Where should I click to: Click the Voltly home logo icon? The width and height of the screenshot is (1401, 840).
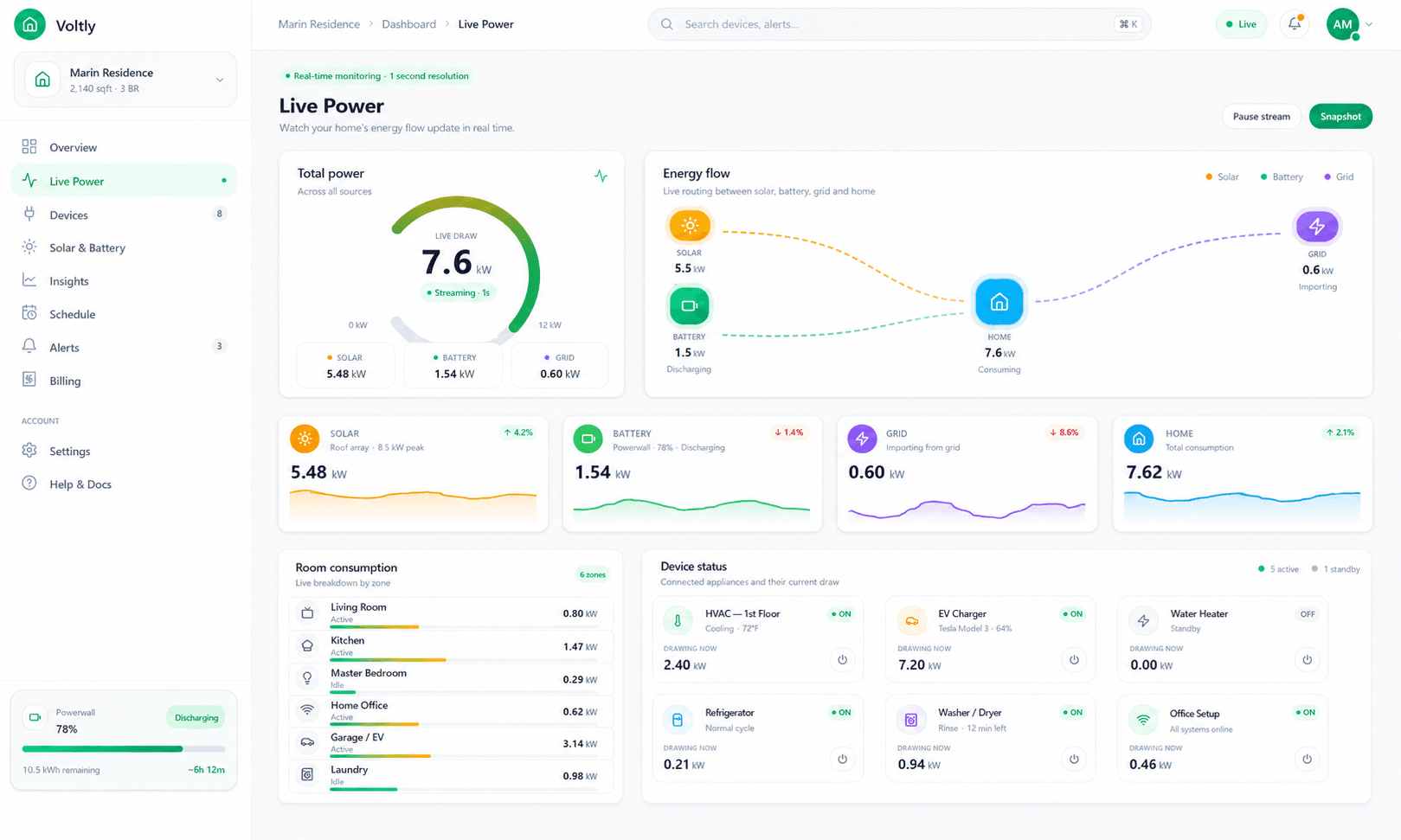pyautogui.click(x=29, y=24)
